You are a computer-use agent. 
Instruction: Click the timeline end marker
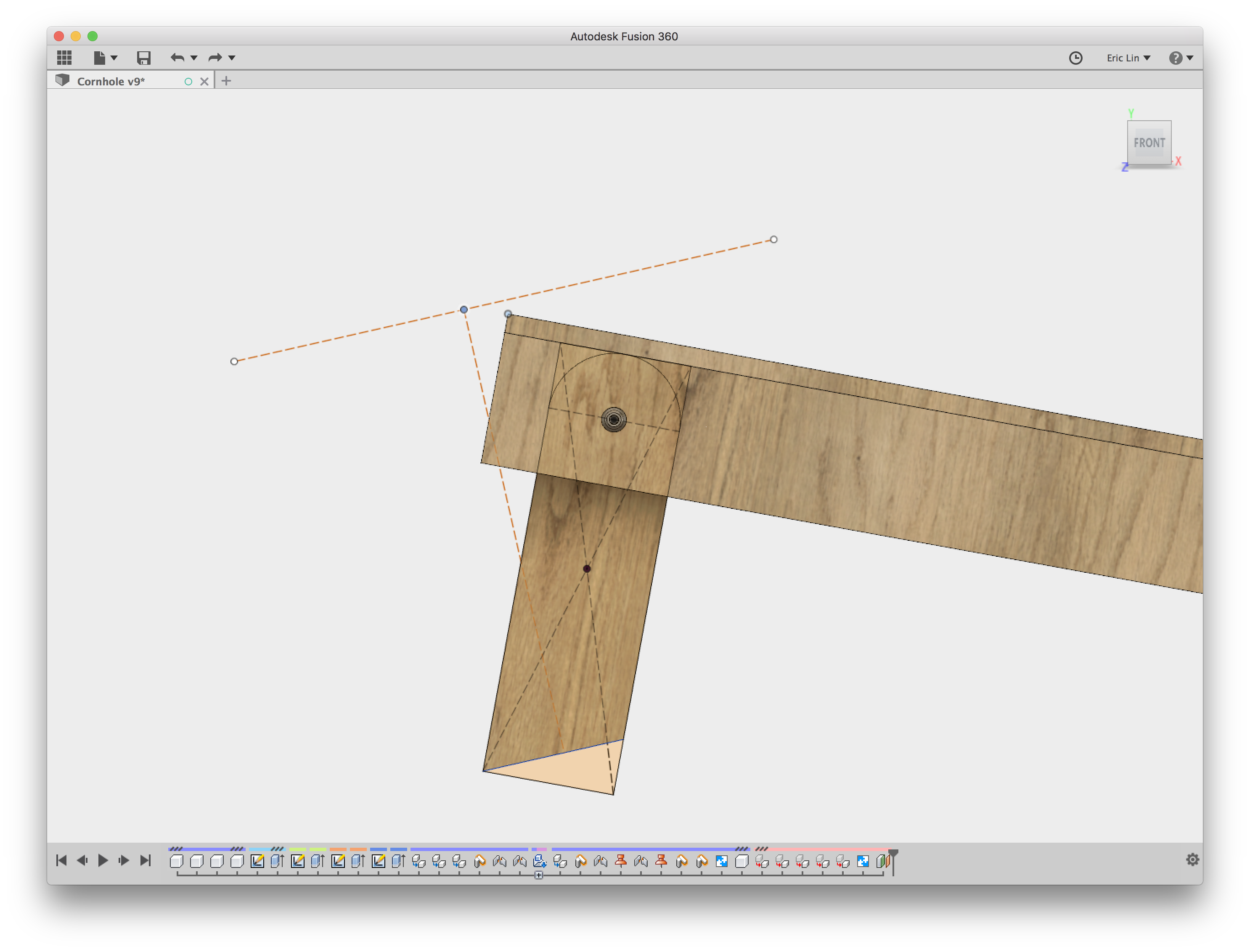point(893,854)
